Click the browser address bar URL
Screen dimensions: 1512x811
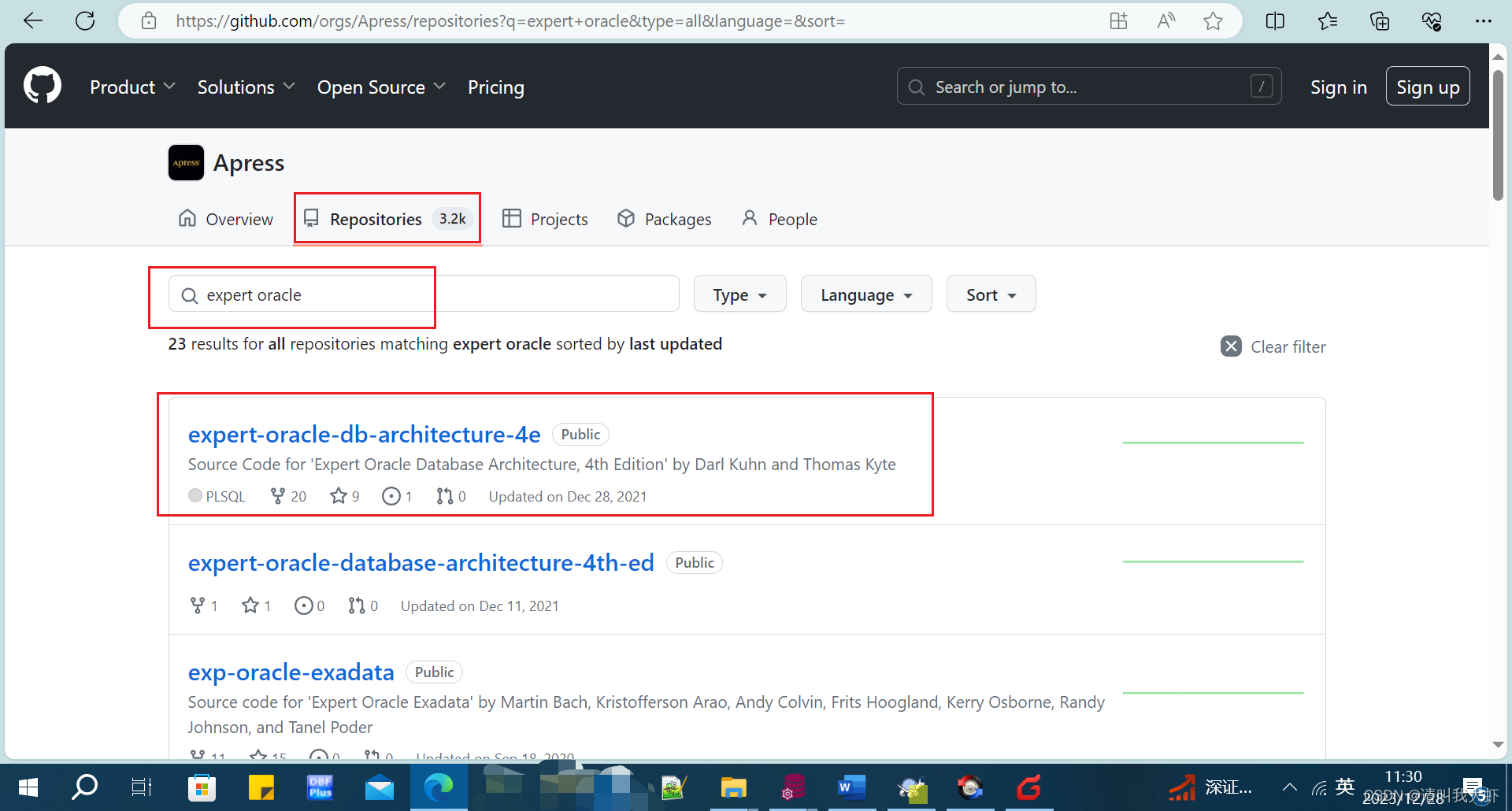[x=510, y=21]
